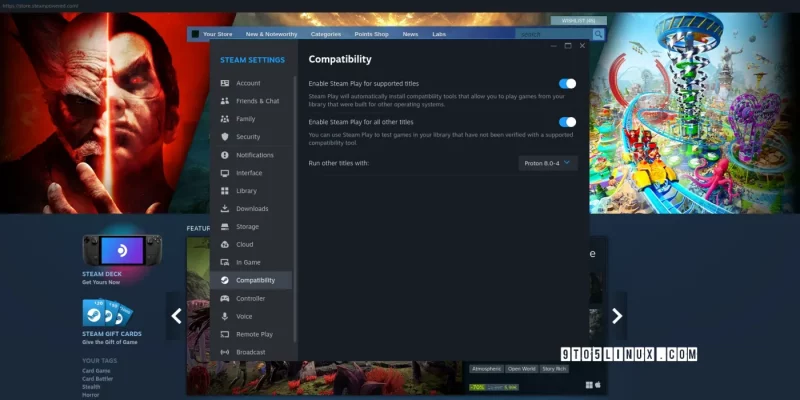
Task: Click the Library grid icon
Action: [224, 191]
